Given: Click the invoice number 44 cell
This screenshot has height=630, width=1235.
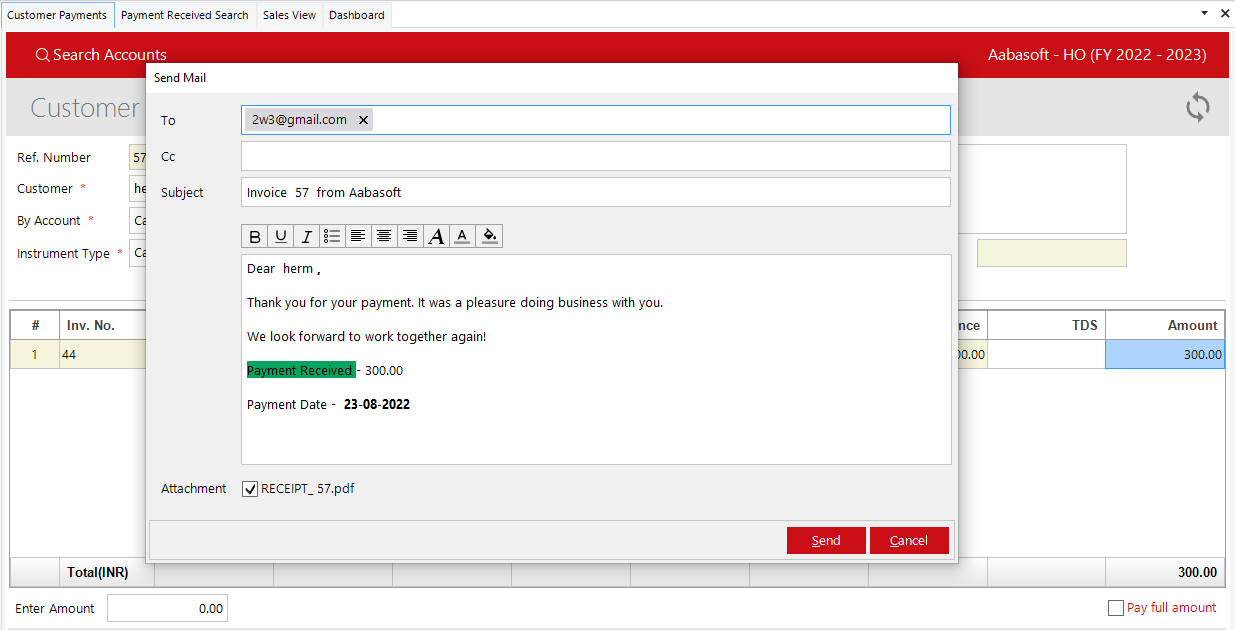Looking at the screenshot, I should [103, 354].
